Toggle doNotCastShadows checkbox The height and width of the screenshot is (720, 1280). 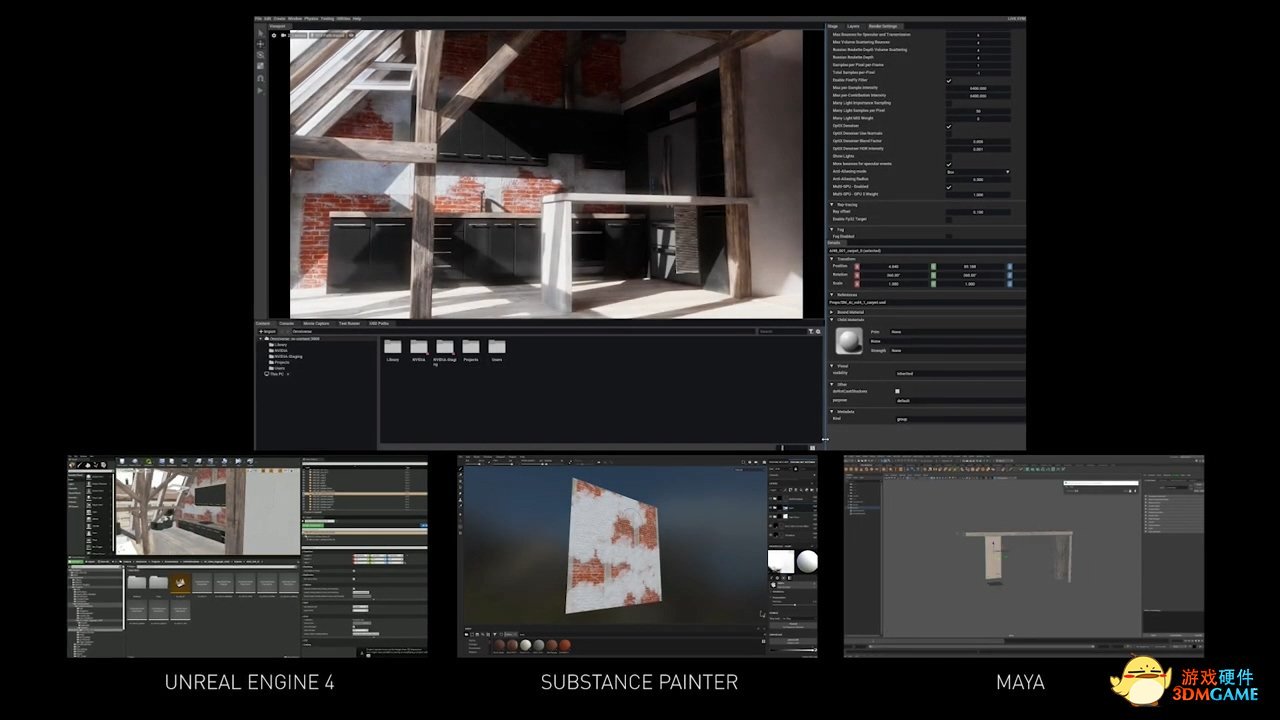(897, 391)
